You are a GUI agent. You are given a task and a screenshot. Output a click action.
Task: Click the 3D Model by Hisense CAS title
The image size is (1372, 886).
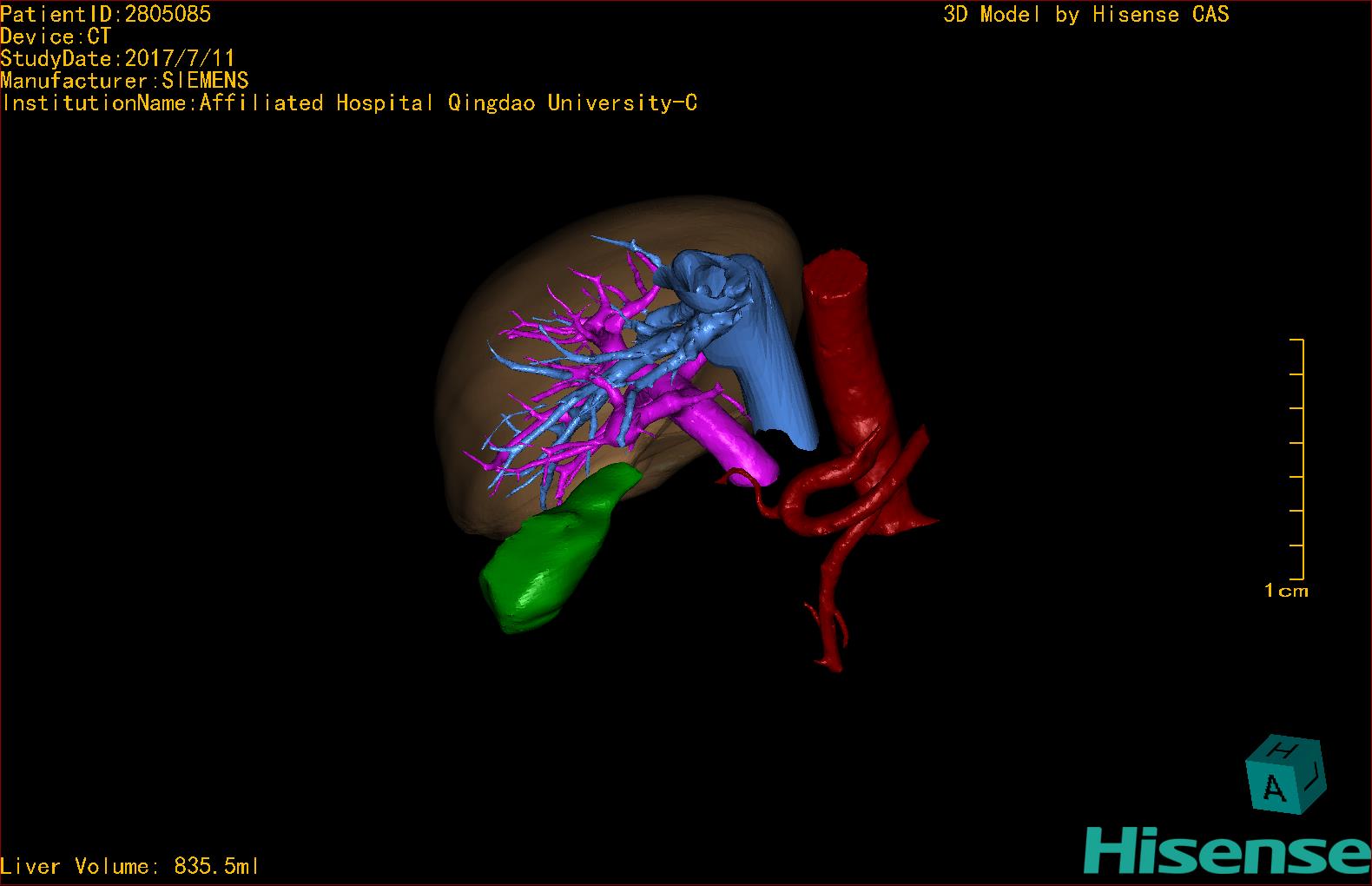[x=1085, y=14]
